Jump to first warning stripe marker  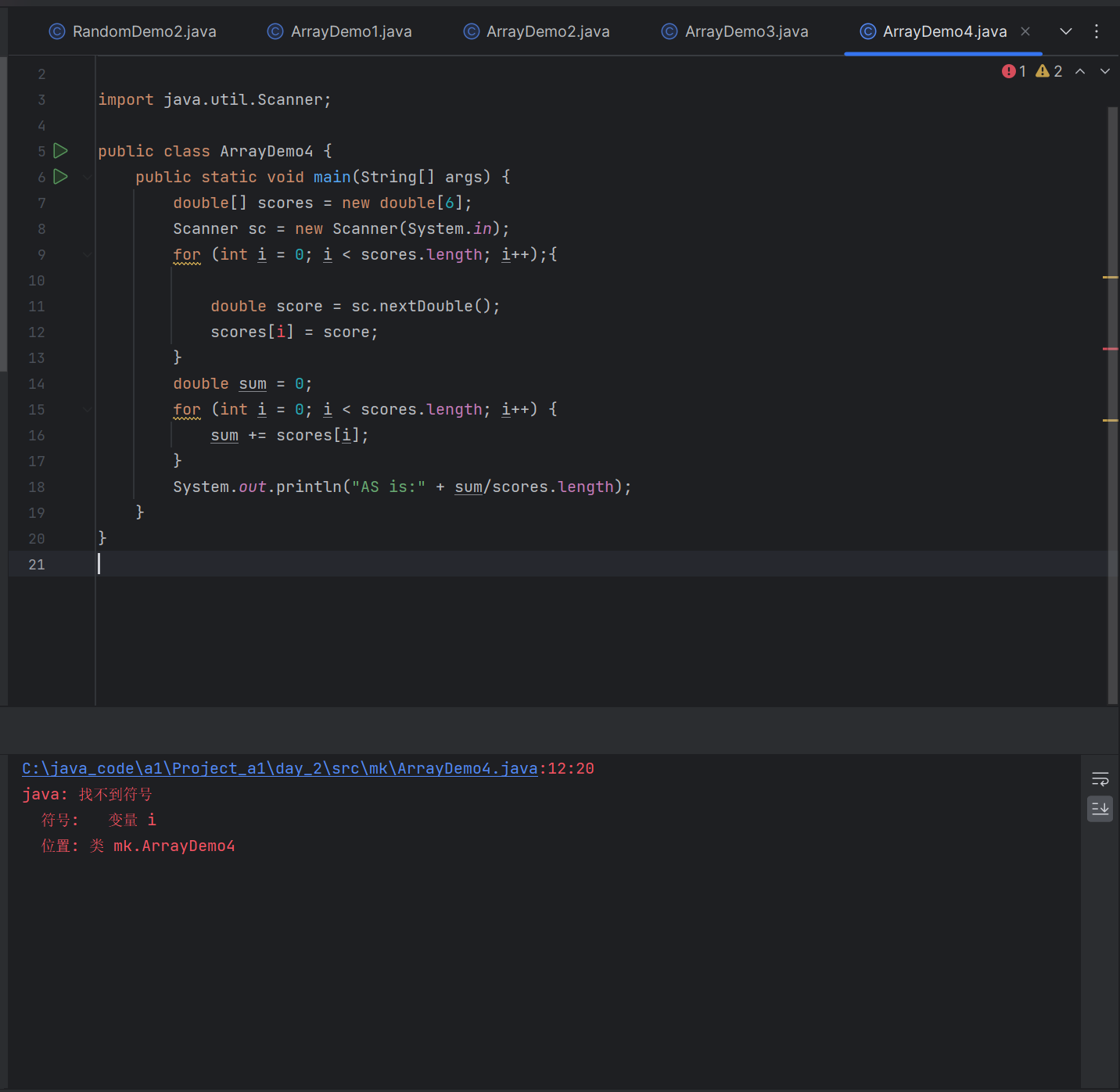[1111, 277]
